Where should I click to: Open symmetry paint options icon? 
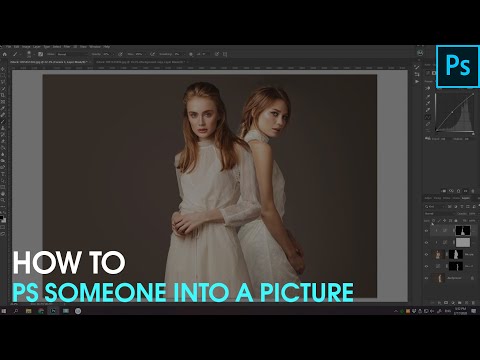(225, 54)
